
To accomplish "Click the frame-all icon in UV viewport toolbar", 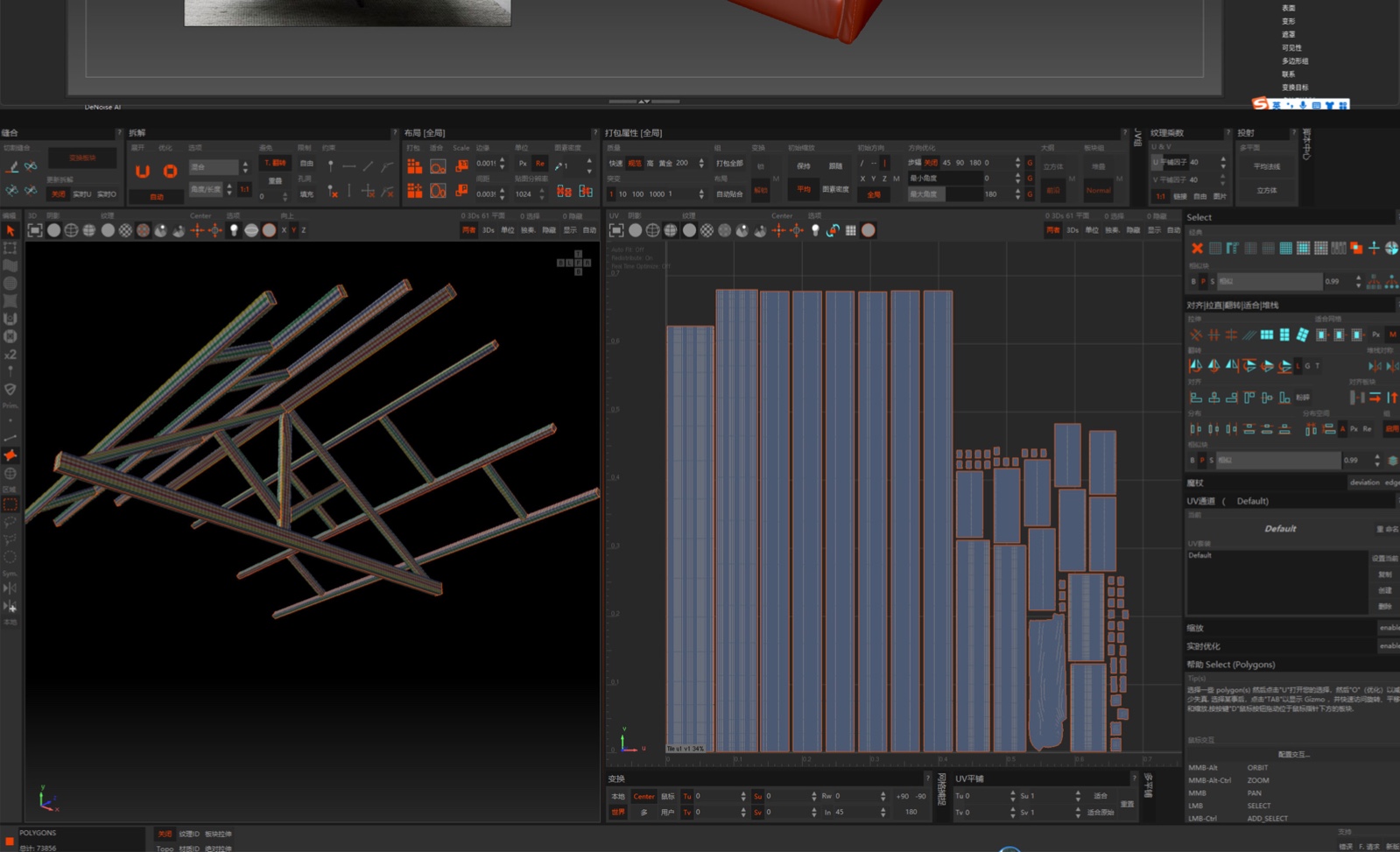I will [616, 230].
